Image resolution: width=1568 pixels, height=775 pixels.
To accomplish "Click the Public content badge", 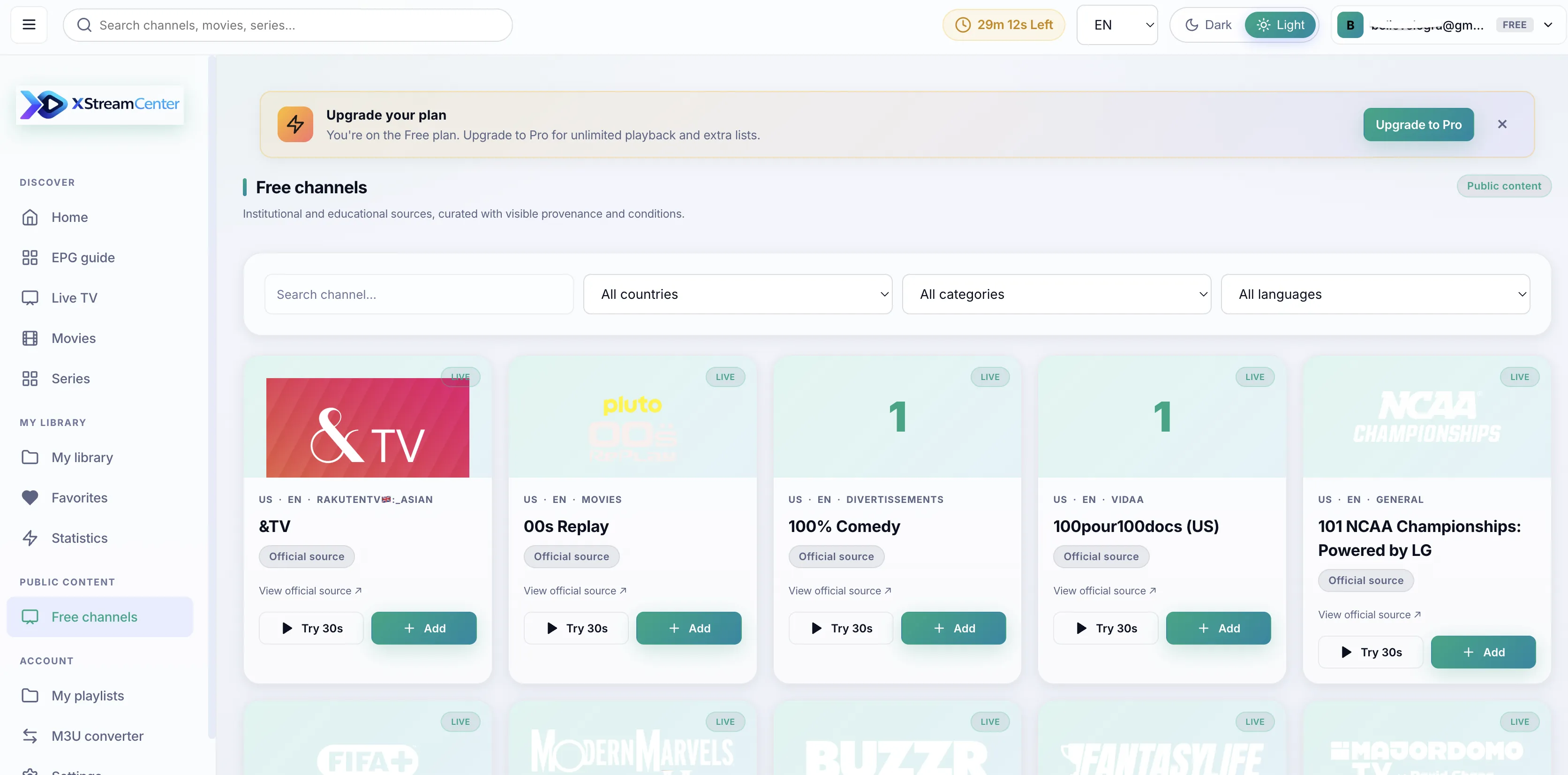I will point(1503,186).
